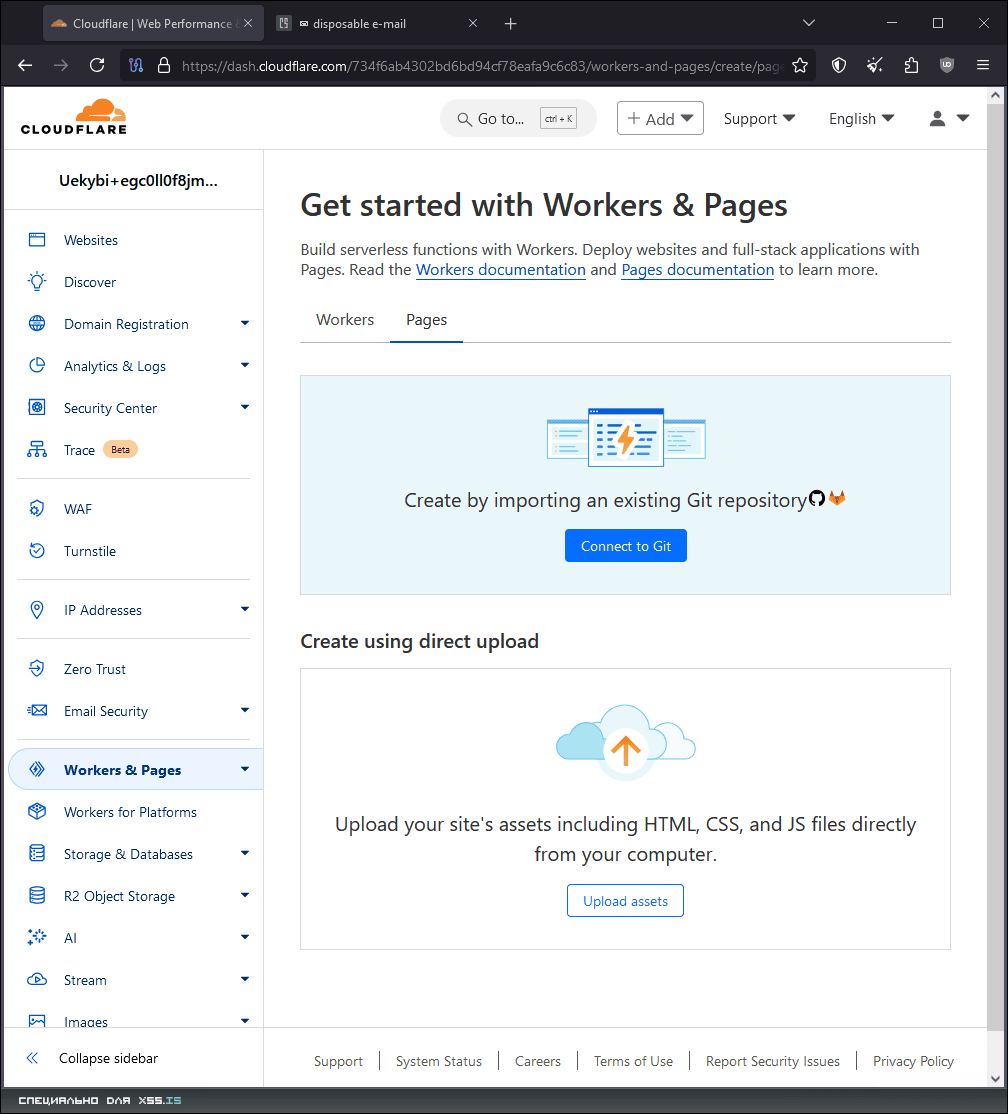Click the Go to search field
The width and height of the screenshot is (1008, 1114).
point(518,119)
